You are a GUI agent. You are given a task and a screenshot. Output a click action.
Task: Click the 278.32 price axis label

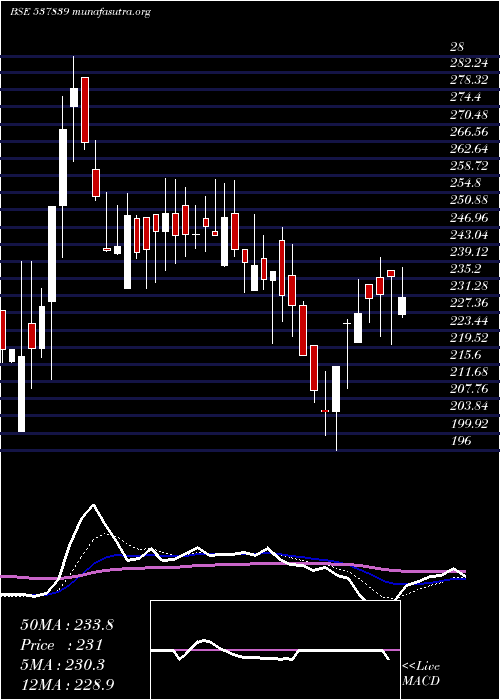coord(467,80)
